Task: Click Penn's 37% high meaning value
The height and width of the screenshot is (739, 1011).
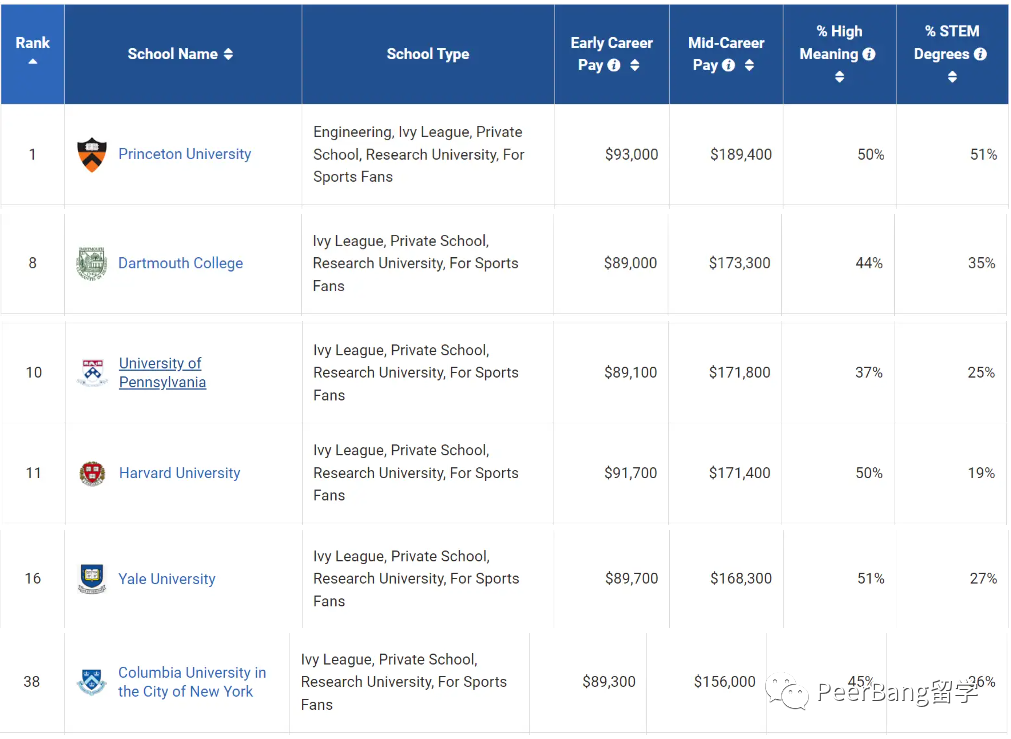Action: click(869, 373)
